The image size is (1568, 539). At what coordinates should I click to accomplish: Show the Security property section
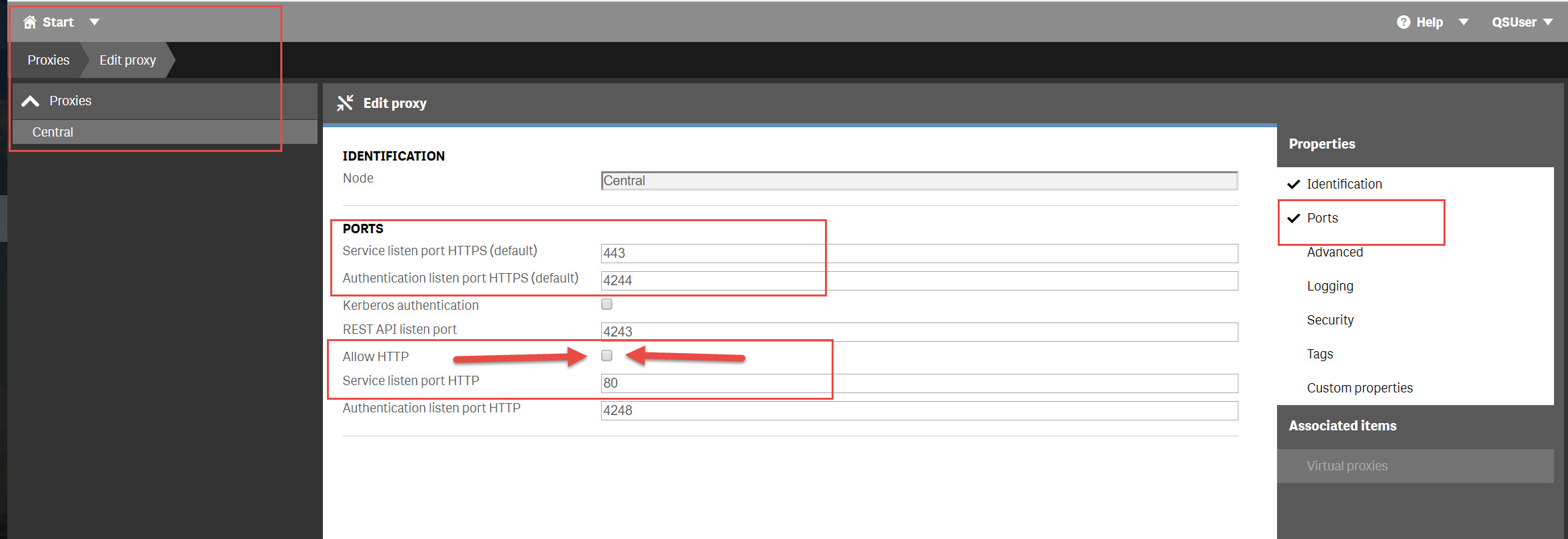point(1330,320)
